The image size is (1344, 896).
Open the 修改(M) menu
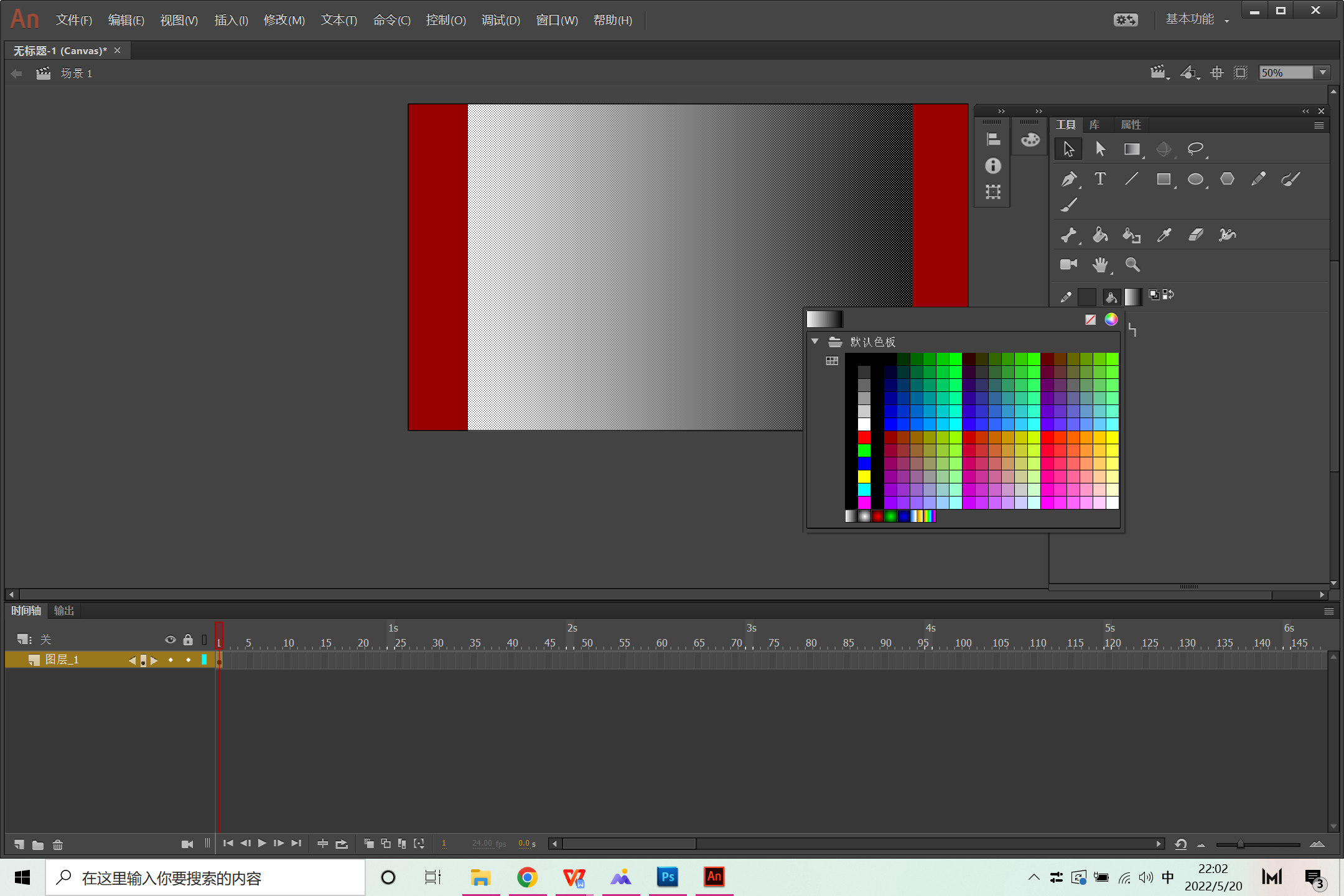point(284,20)
